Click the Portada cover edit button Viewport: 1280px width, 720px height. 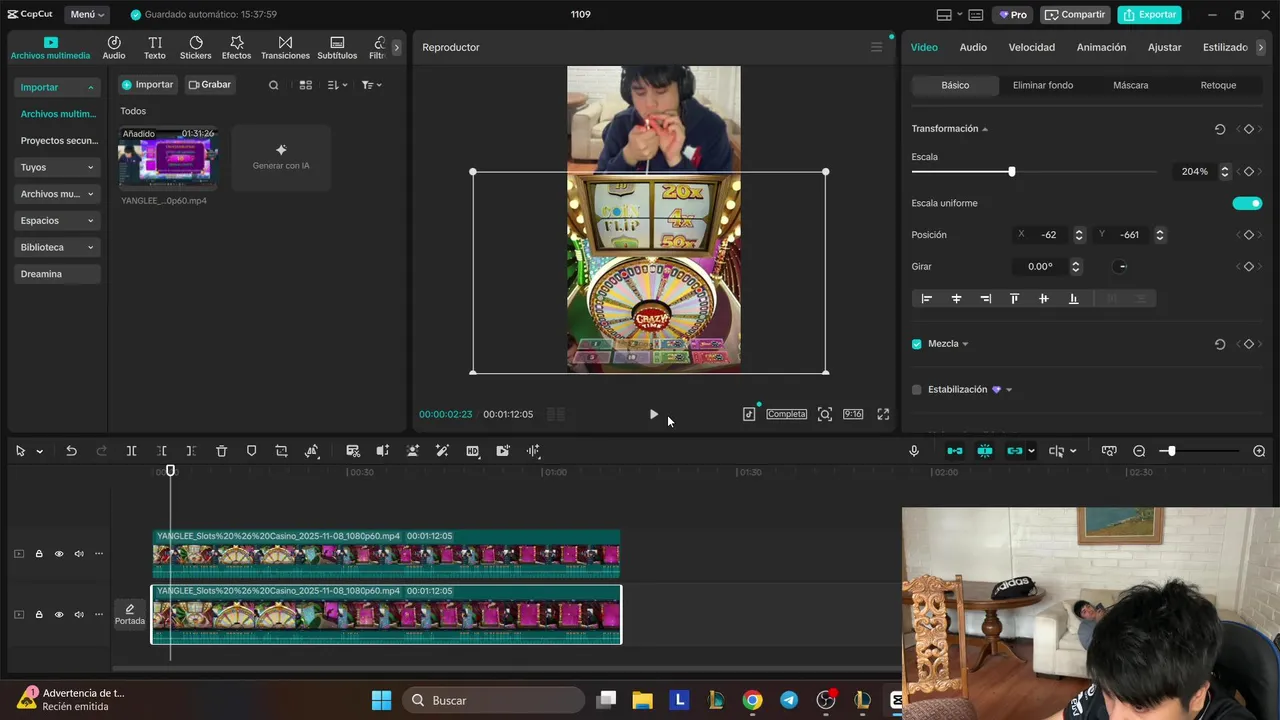pos(130,614)
